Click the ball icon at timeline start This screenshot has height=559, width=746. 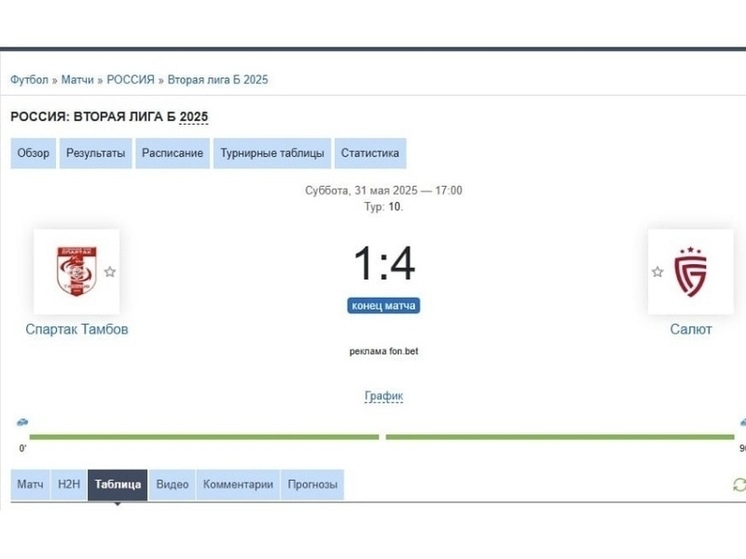click(x=22, y=422)
